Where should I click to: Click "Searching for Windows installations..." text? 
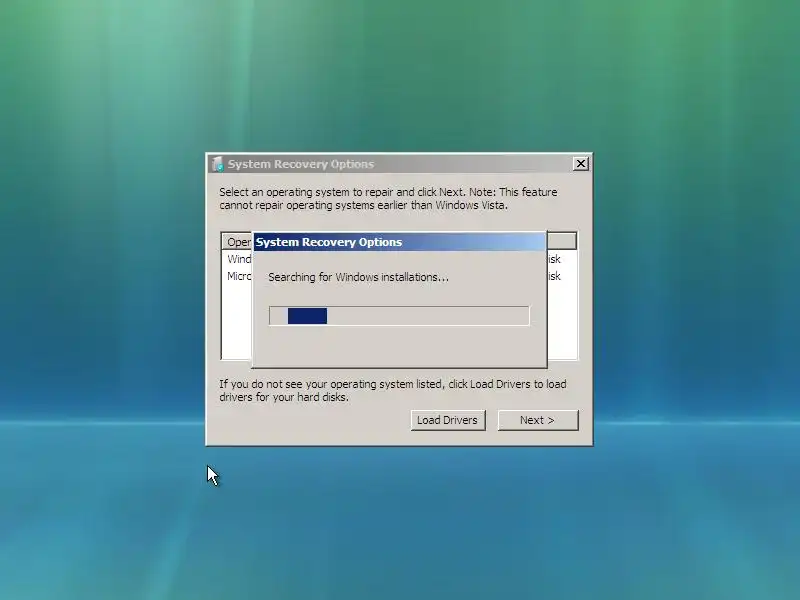(x=358, y=277)
